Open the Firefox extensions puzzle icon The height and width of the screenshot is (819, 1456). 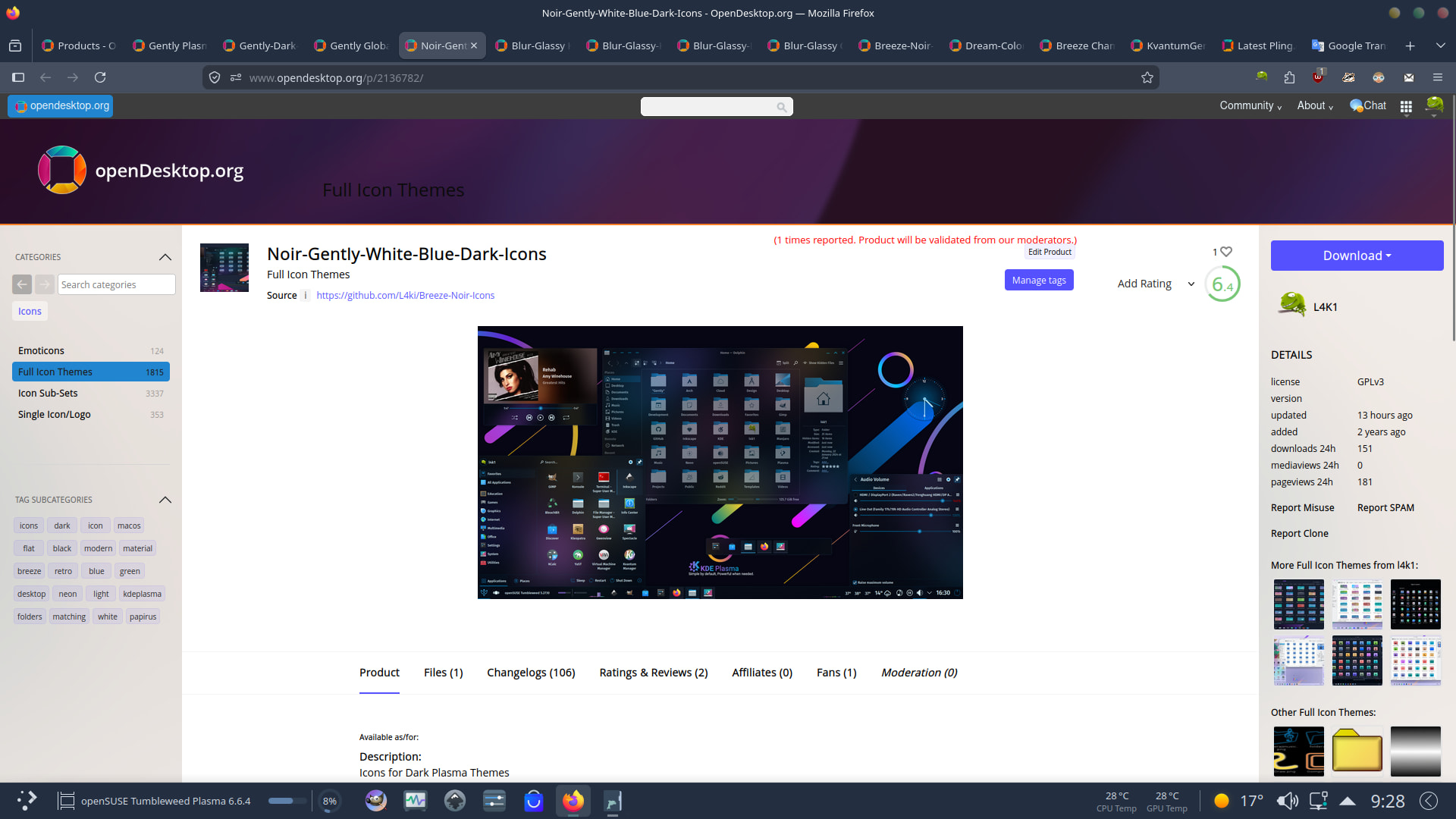(x=1289, y=77)
